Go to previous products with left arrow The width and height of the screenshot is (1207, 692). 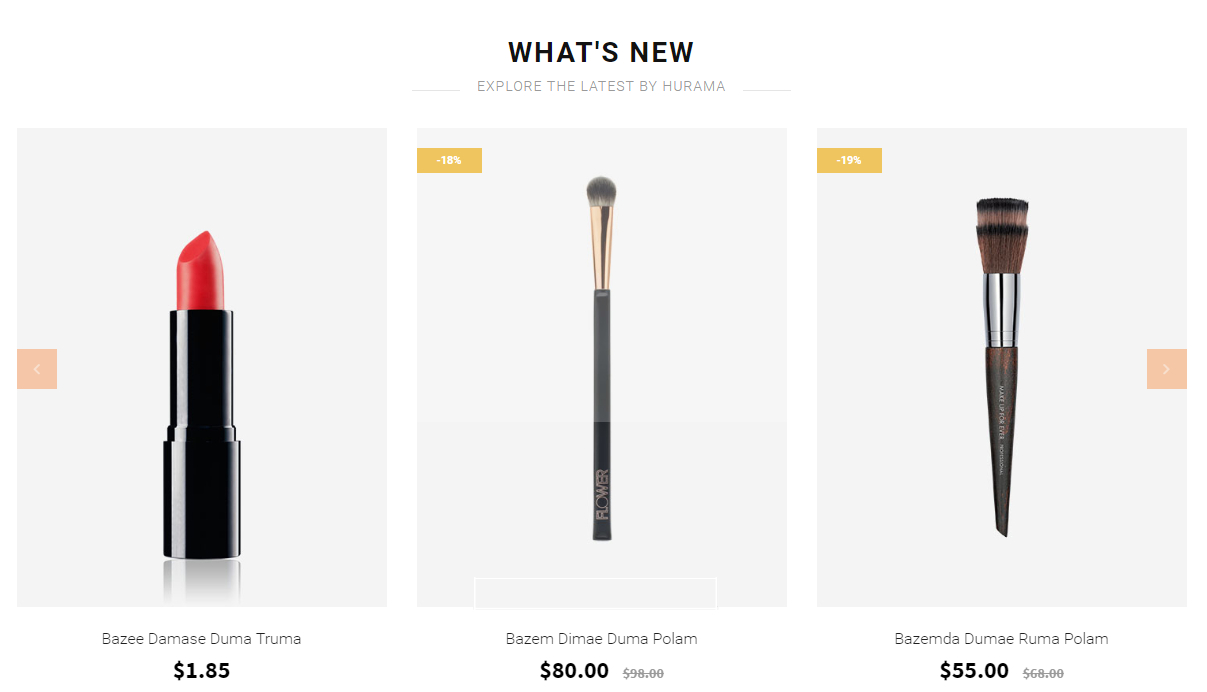click(x=37, y=369)
